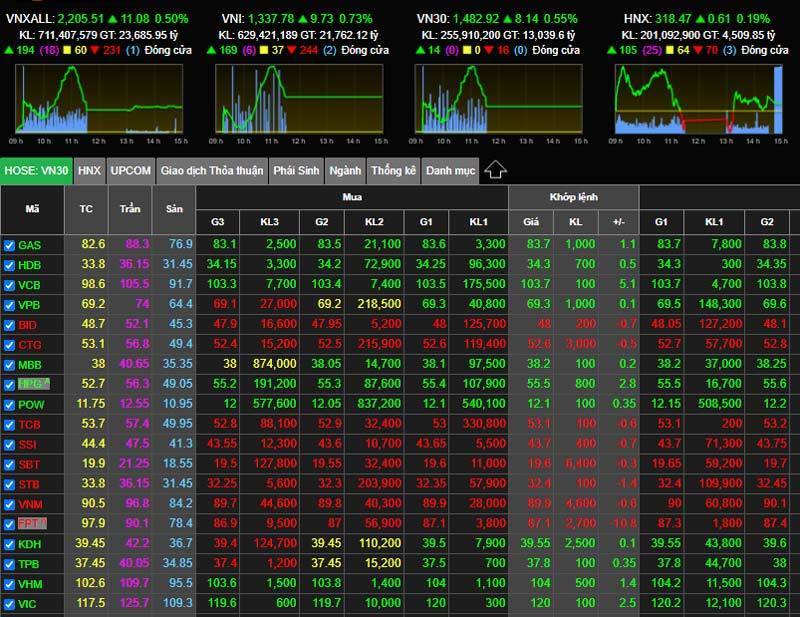Image resolution: width=800 pixels, height=617 pixels.
Task: Select the Phái Sinh derivatives tab
Action: point(296,171)
